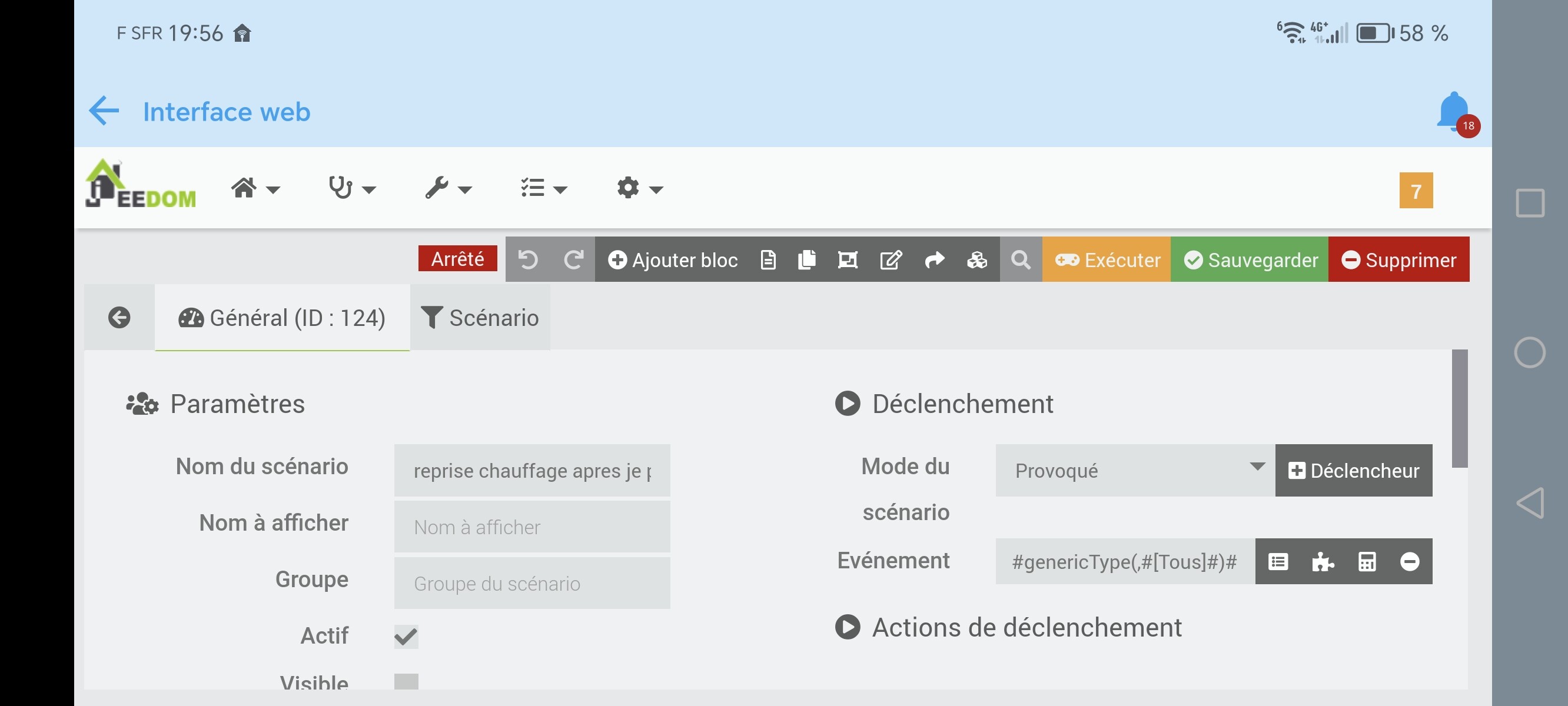Click the magnifier search icon in toolbar

pos(1021,260)
